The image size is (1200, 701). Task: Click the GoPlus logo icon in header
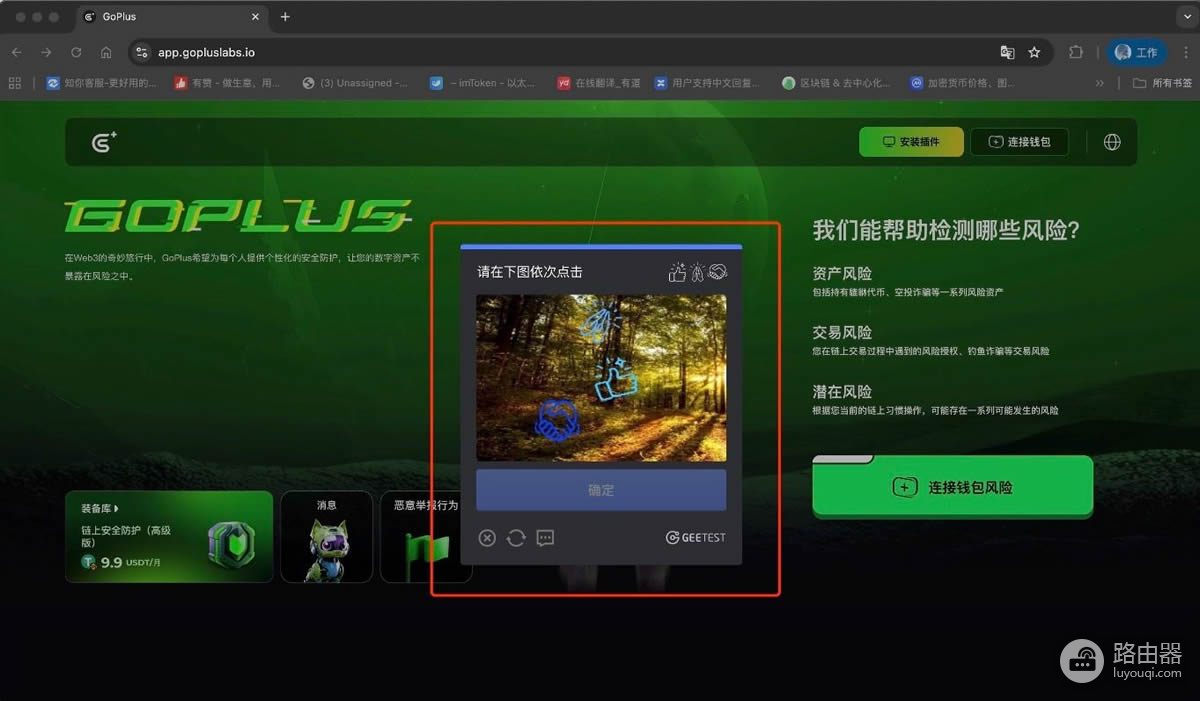(x=105, y=142)
